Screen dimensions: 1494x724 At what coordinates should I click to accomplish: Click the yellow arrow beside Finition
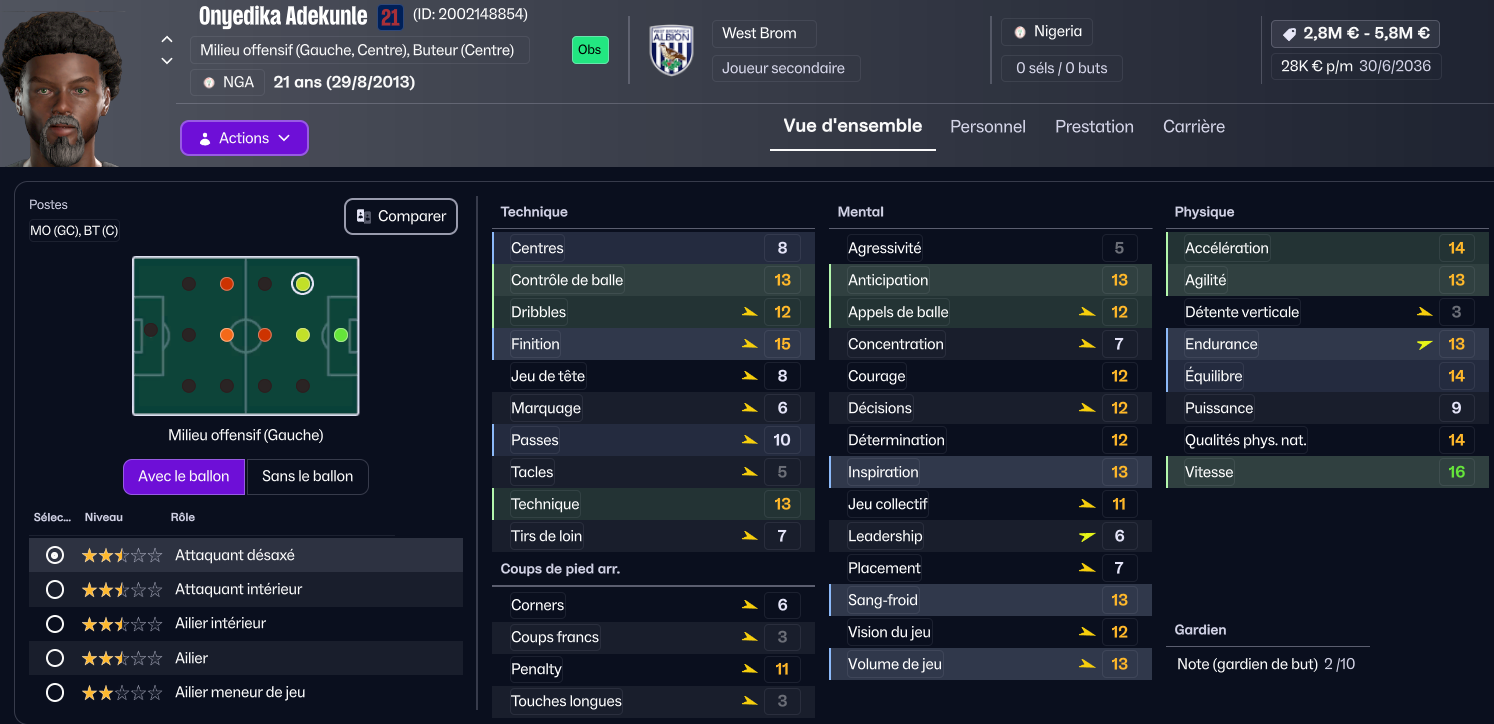click(749, 344)
